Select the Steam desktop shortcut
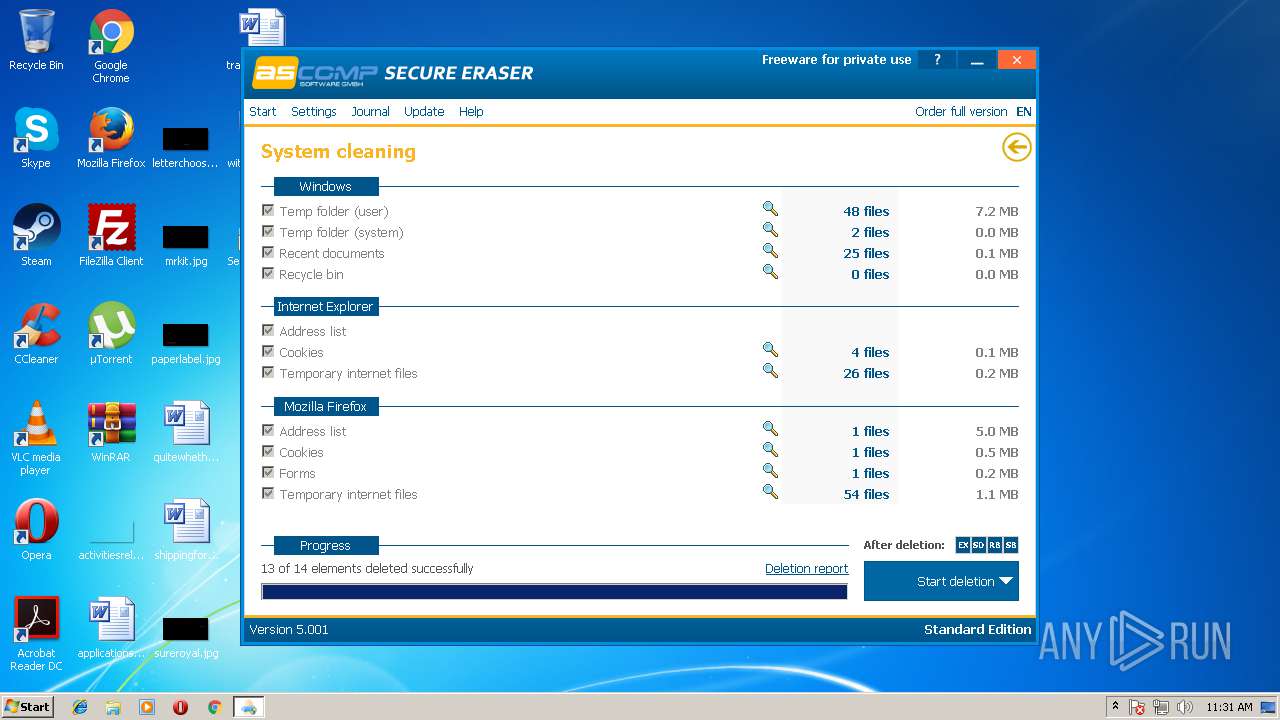The image size is (1280, 720). pyautogui.click(x=36, y=236)
